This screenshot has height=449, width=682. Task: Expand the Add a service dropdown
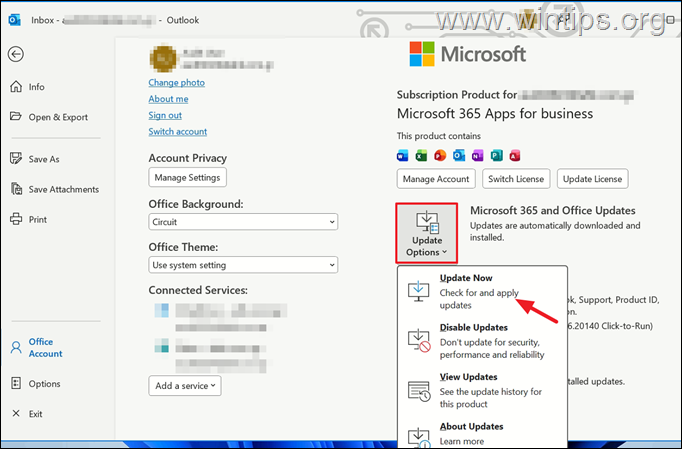coord(185,385)
